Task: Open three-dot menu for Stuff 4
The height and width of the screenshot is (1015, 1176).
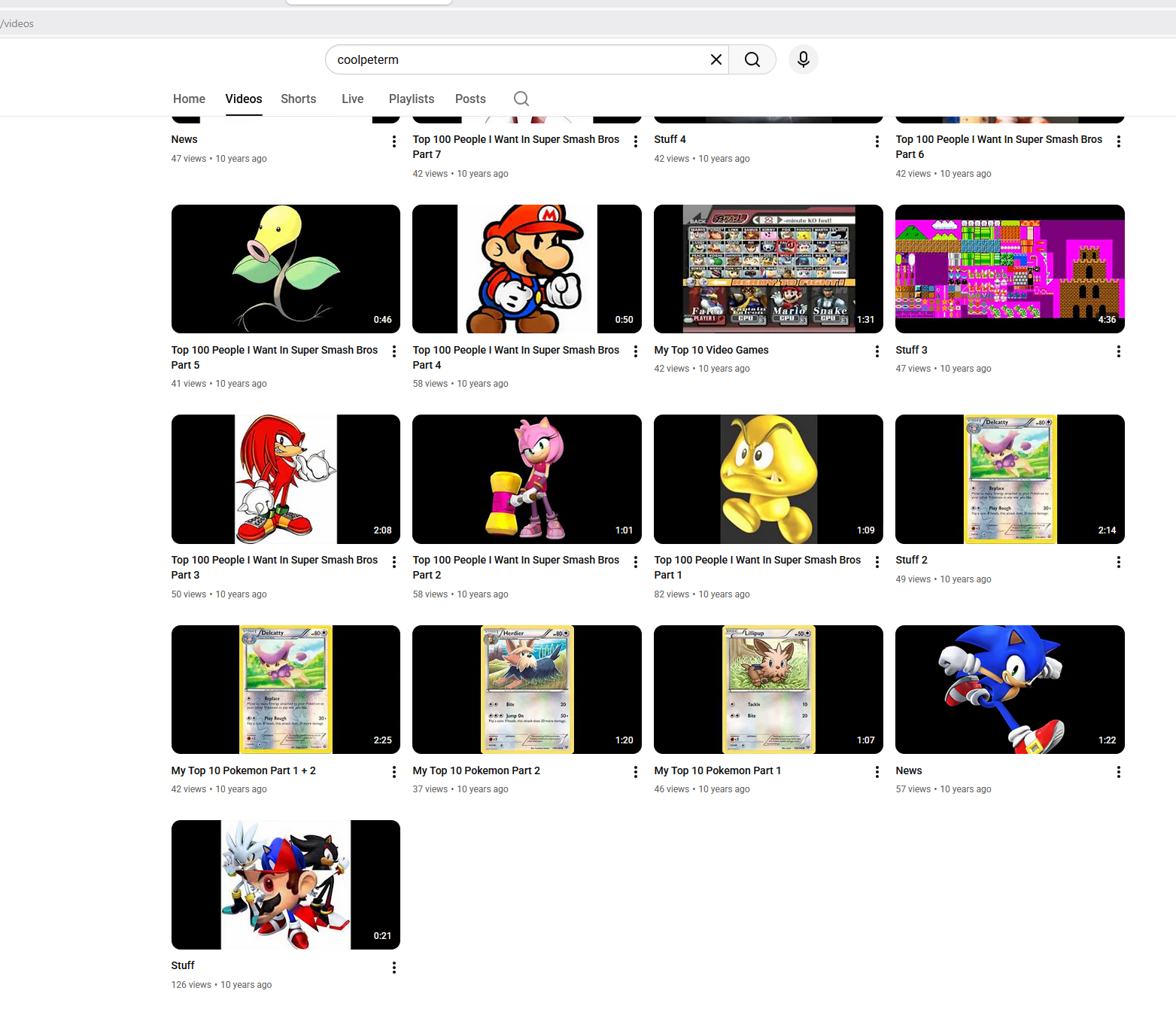Action: [877, 141]
